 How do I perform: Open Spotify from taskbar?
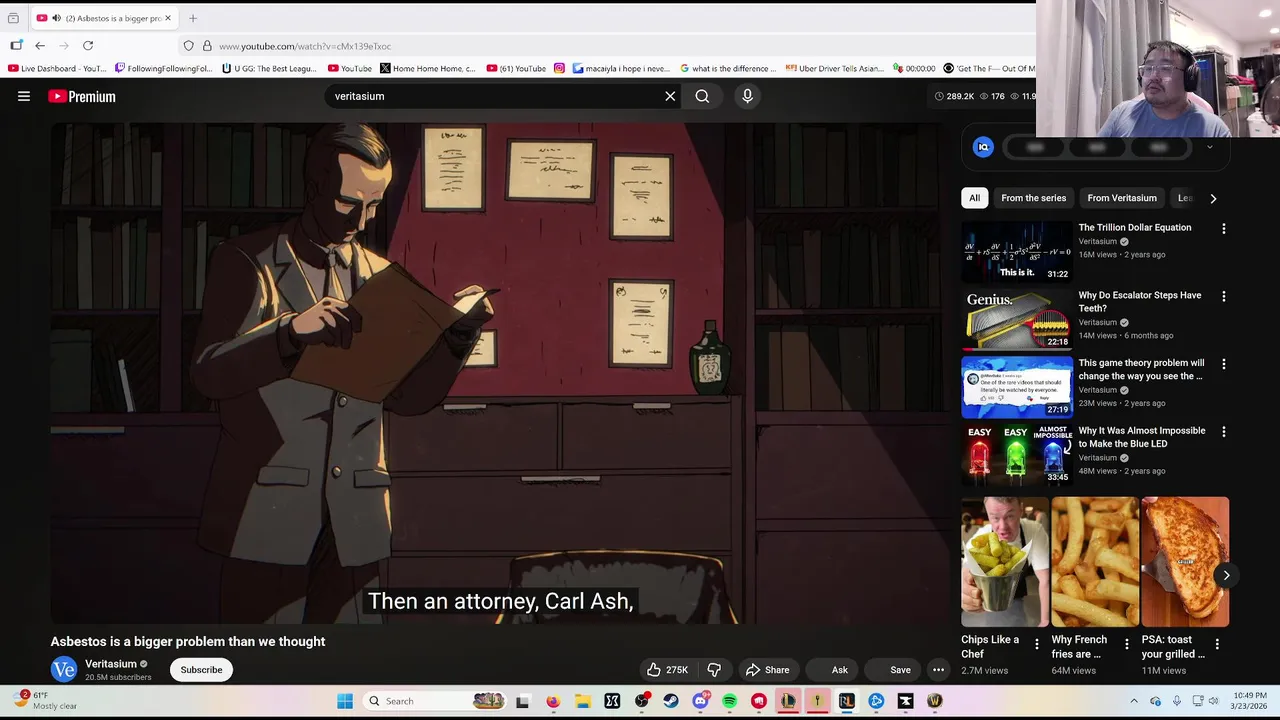point(729,701)
